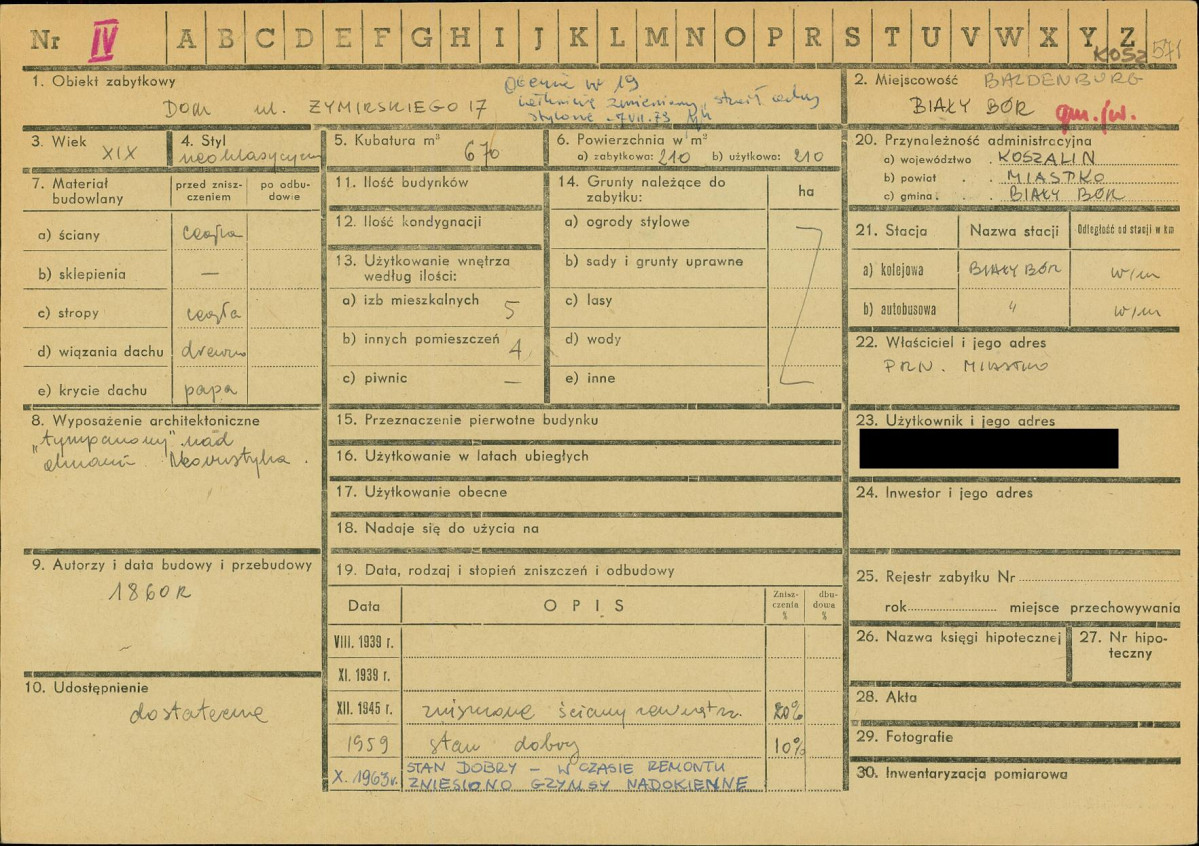Image resolution: width=1199 pixels, height=846 pixels.
Task: Click the MIASTKO powiat entry
Action: (x=1055, y=177)
